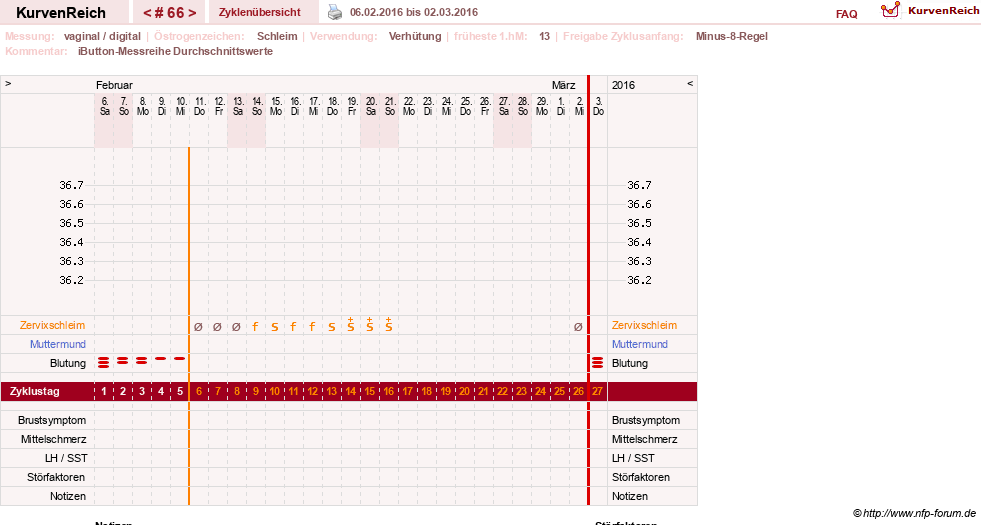
Task: Click the ø mucus symbol on 13. Sa
Action: coord(236,326)
